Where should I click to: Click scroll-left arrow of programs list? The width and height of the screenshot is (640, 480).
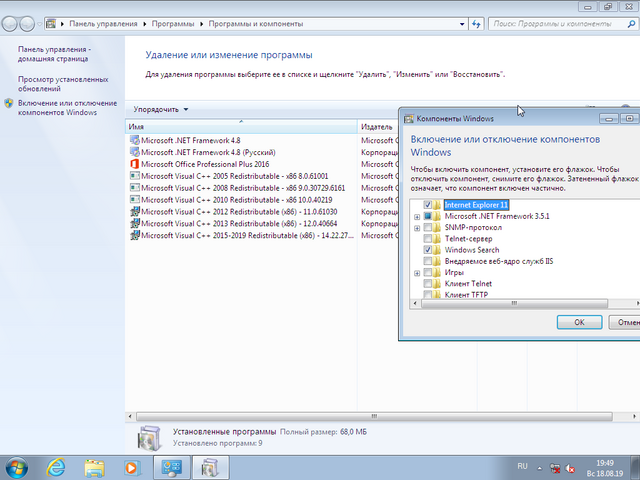click(130, 416)
